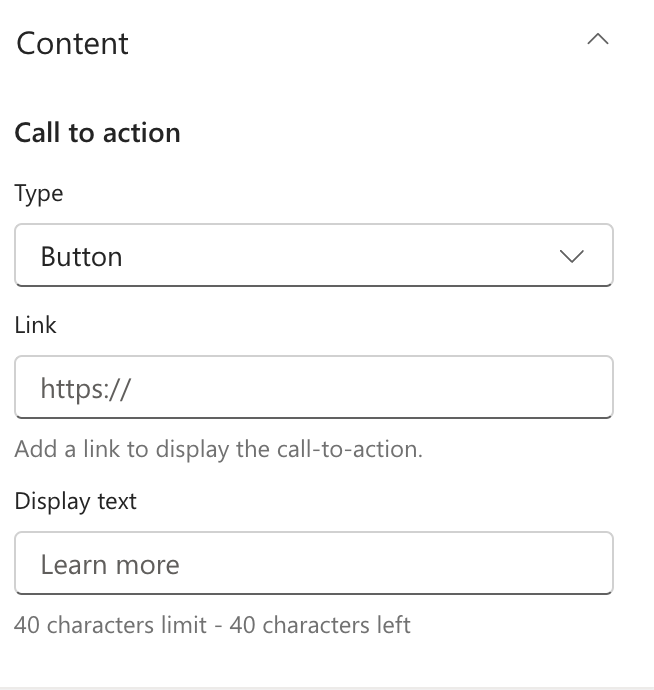Click the right edge of the Link field
Viewport: 654px width, 690px height.
596,387
